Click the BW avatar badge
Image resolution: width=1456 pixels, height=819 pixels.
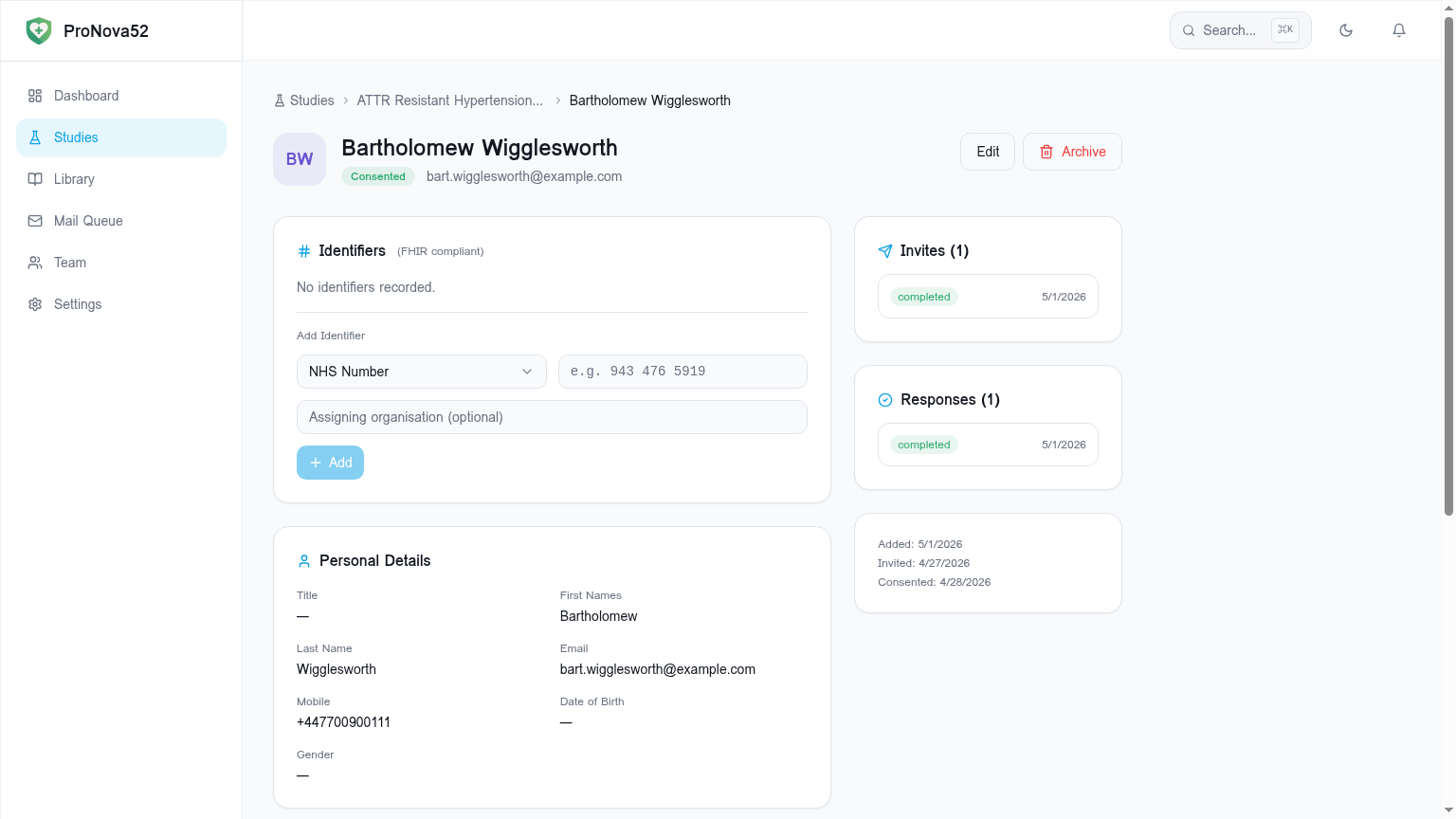pyautogui.click(x=300, y=159)
